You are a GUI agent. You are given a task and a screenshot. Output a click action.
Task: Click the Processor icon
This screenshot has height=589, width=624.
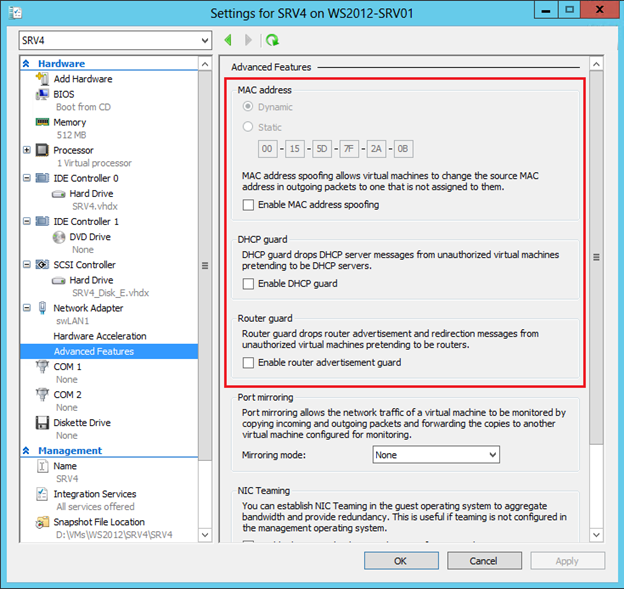[x=42, y=150]
